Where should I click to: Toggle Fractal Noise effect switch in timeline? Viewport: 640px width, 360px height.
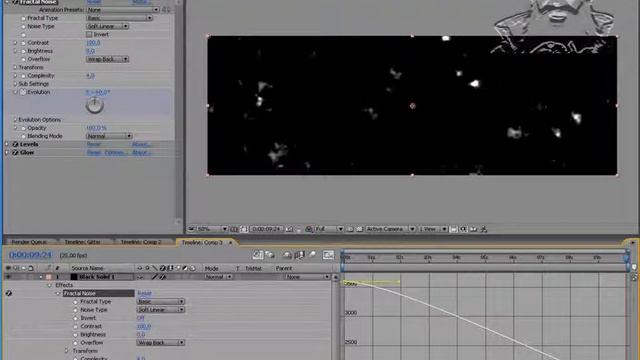pyautogui.click(x=9, y=293)
